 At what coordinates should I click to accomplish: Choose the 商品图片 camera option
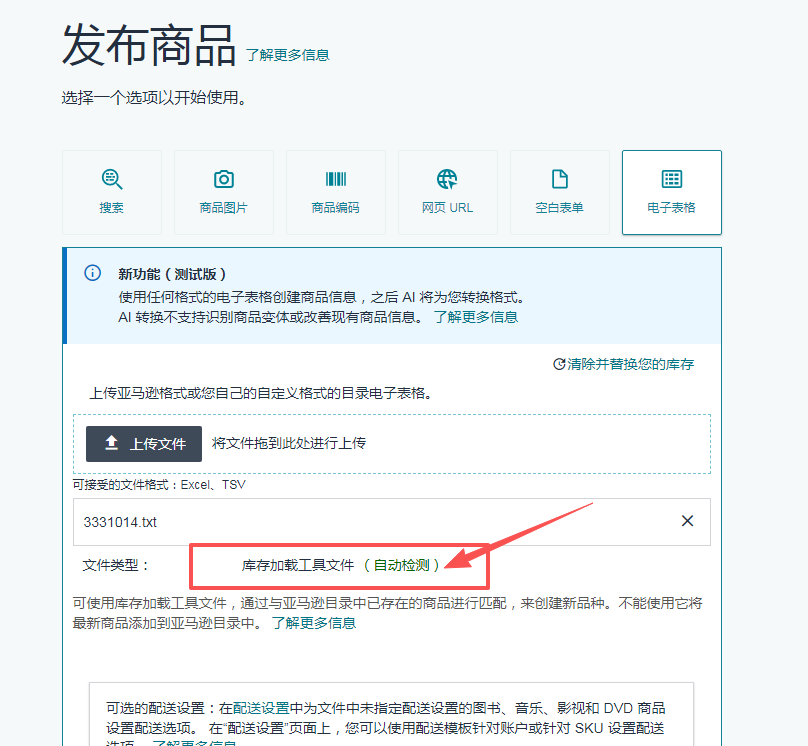(x=223, y=192)
